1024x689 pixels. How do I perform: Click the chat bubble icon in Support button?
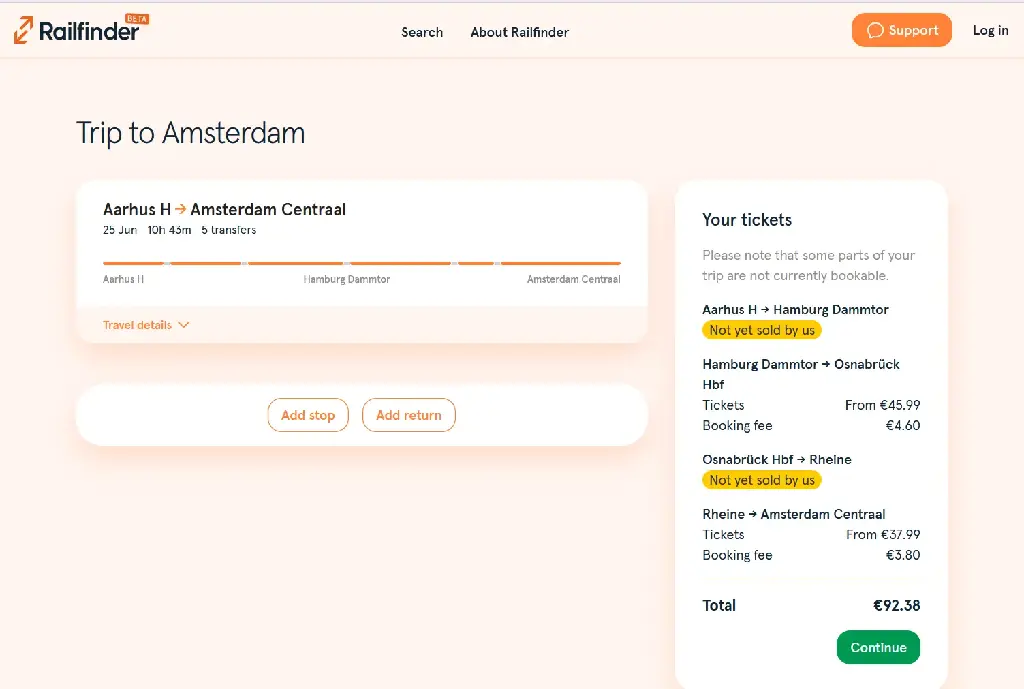click(x=875, y=31)
